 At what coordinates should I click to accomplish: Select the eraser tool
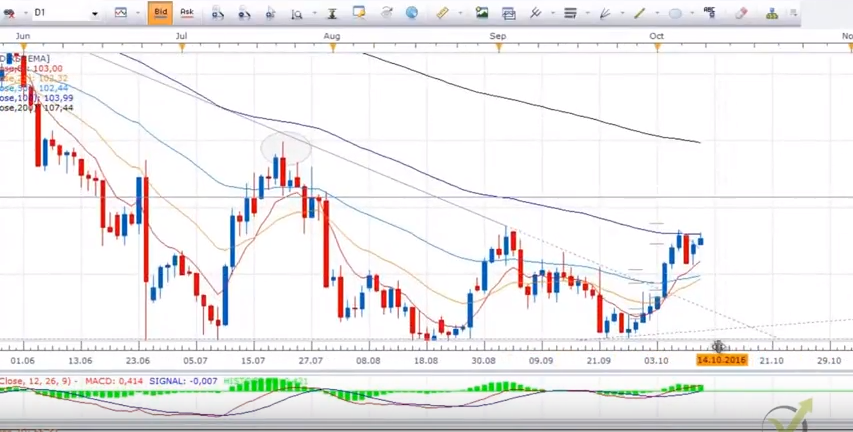(741, 13)
